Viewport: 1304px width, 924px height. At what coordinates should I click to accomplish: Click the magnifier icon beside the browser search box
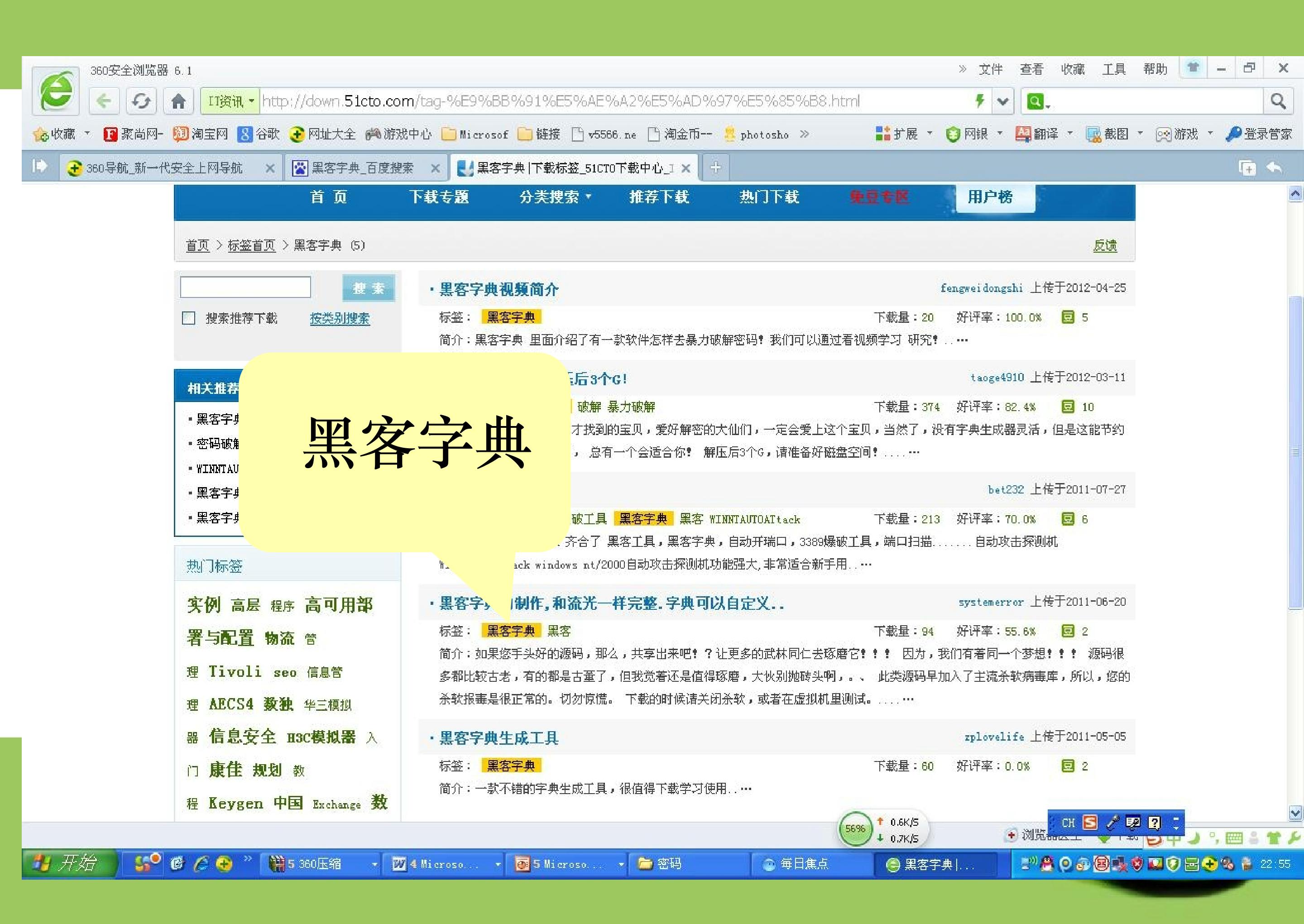click(x=1278, y=101)
